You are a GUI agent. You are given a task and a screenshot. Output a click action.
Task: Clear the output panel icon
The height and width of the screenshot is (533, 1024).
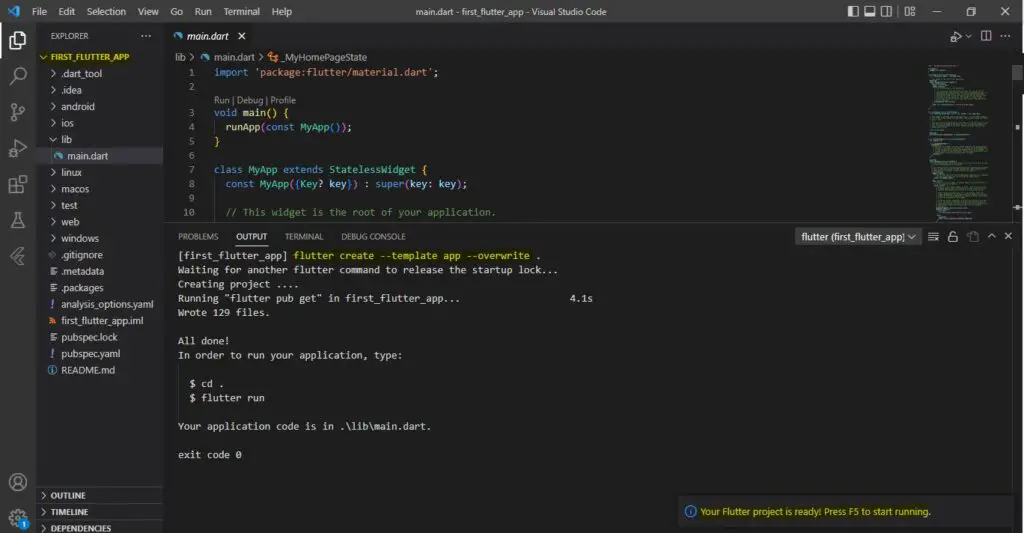coord(933,236)
